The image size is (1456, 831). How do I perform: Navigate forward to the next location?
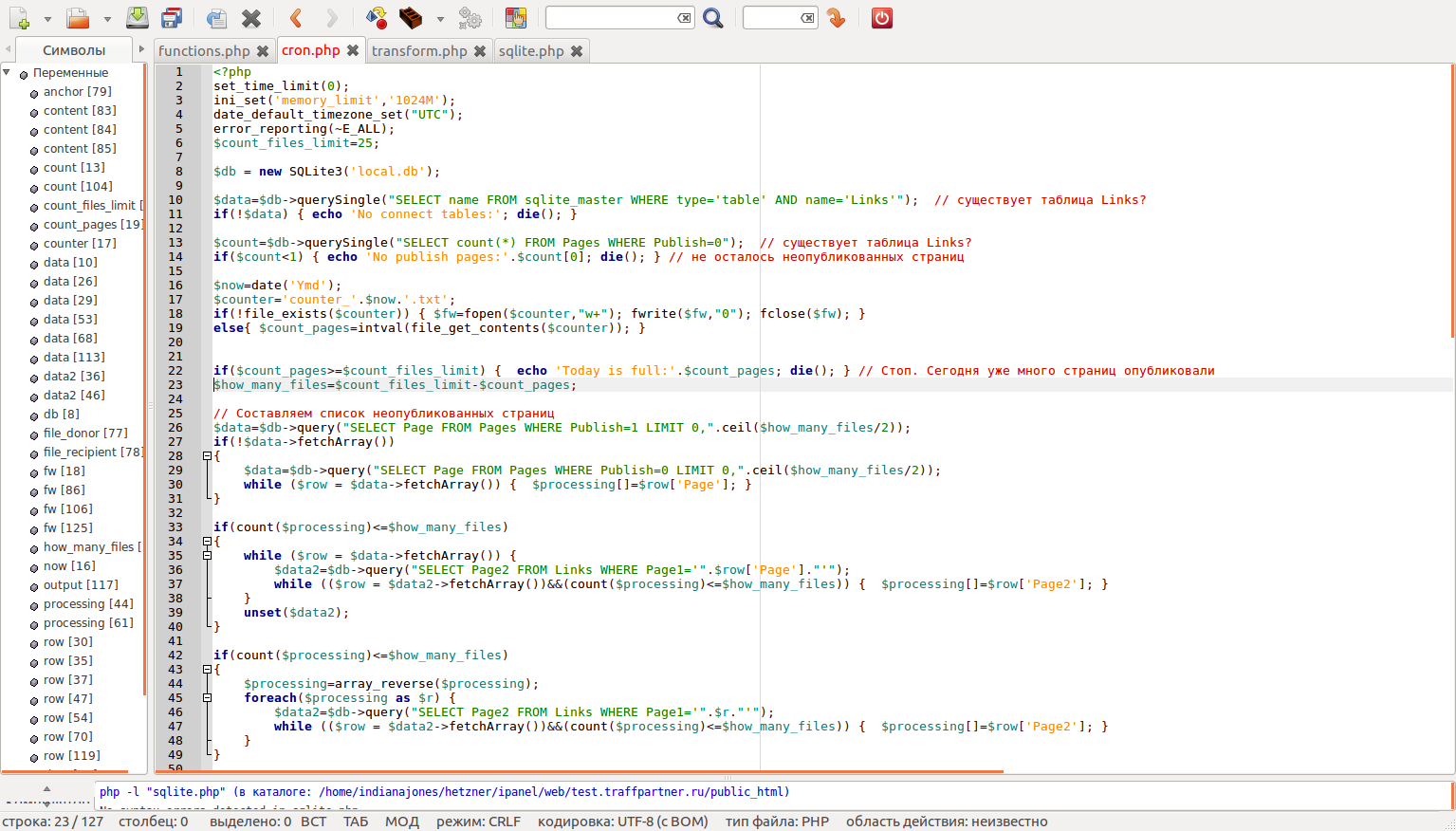point(331,18)
